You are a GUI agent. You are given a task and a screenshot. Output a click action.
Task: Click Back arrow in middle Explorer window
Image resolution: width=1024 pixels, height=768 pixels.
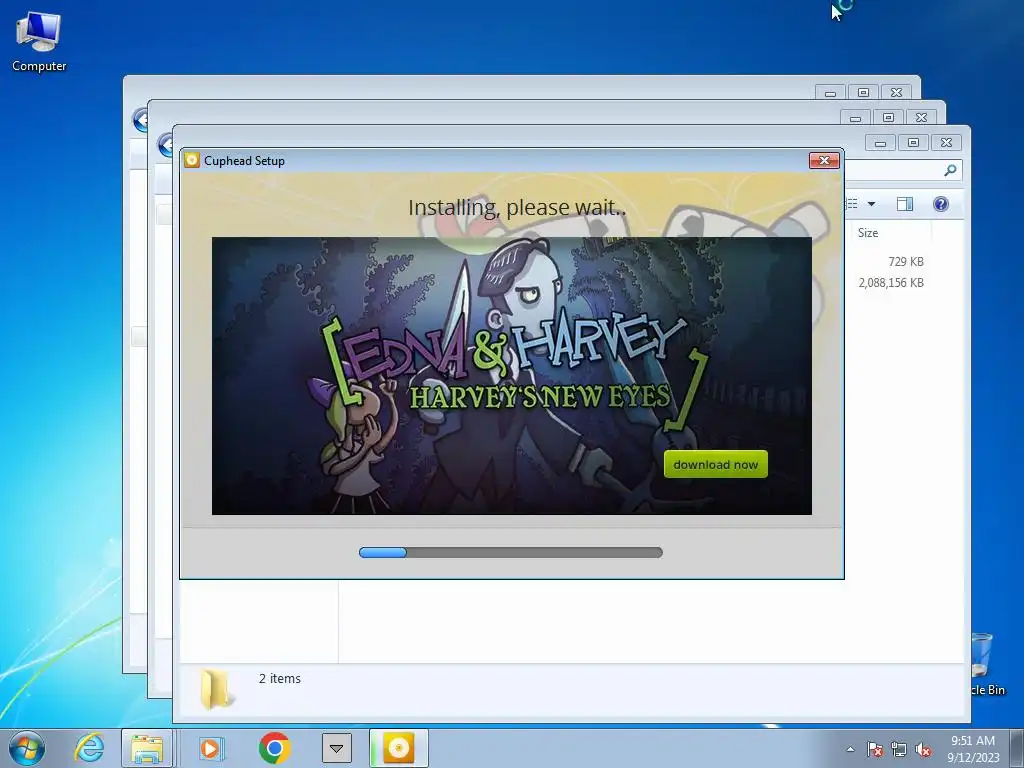click(x=165, y=144)
